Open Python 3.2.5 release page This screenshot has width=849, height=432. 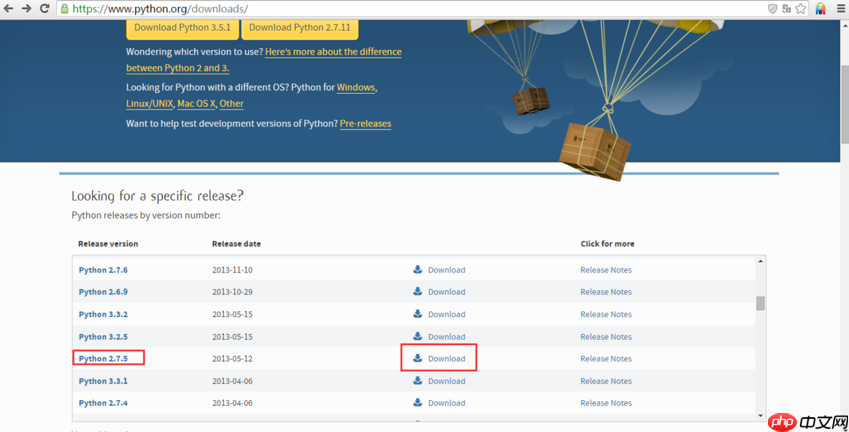[103, 337]
